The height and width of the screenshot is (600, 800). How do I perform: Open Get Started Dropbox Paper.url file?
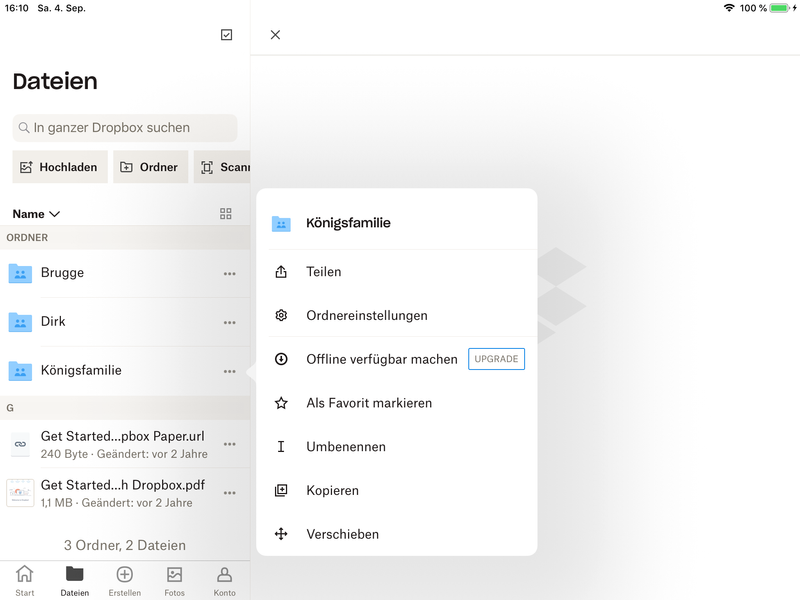click(x=125, y=444)
